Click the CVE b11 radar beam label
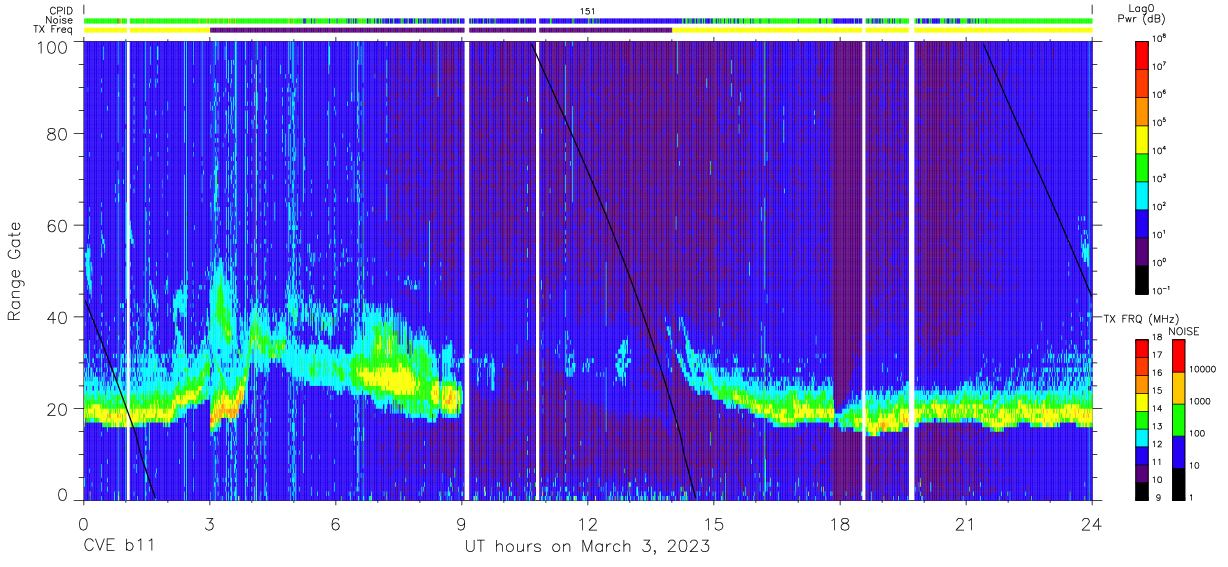This screenshot has height=567, width=1228. pos(119,547)
